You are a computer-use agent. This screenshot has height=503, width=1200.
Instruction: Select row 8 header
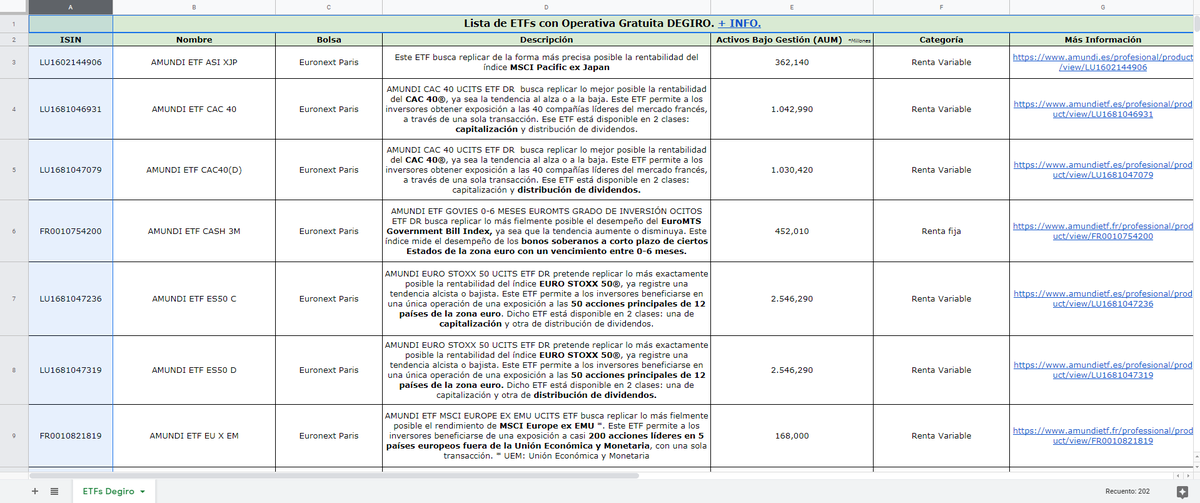[x=14, y=370]
